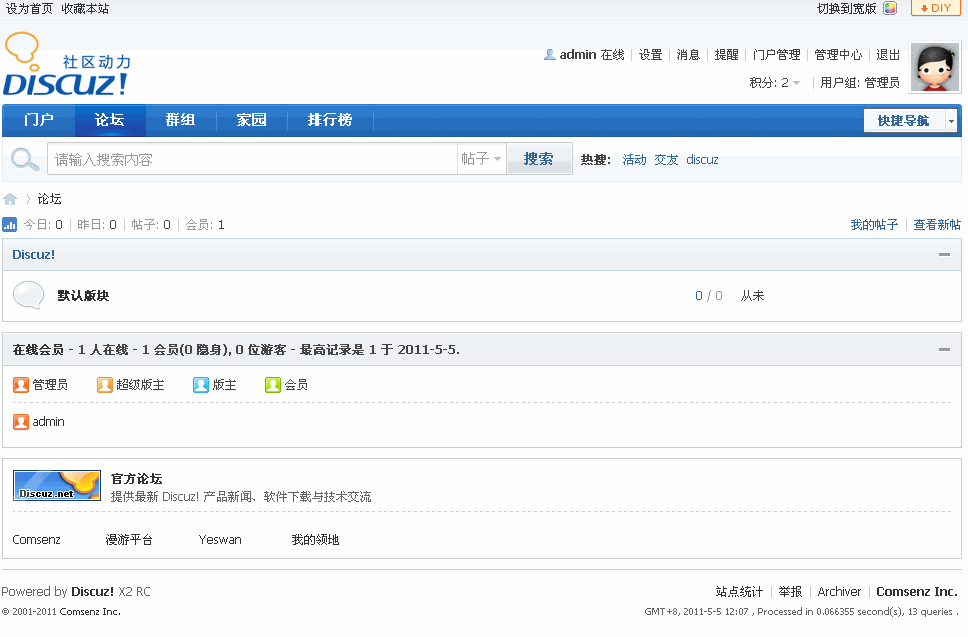Click the 搜索 search button
Image resolution: width=968 pixels, height=637 pixels.
[539, 159]
